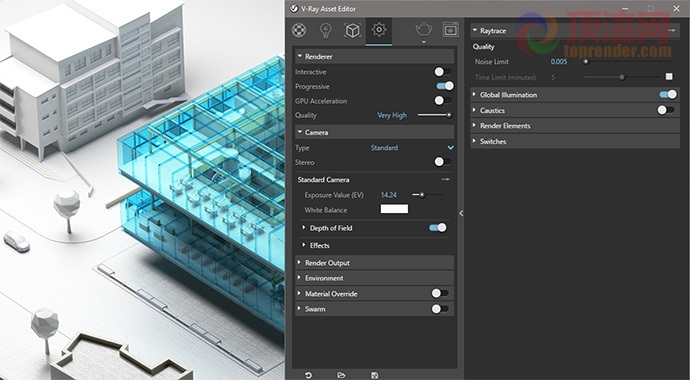
Task: Click the Time Limit minutes slider
Action: [622, 77]
